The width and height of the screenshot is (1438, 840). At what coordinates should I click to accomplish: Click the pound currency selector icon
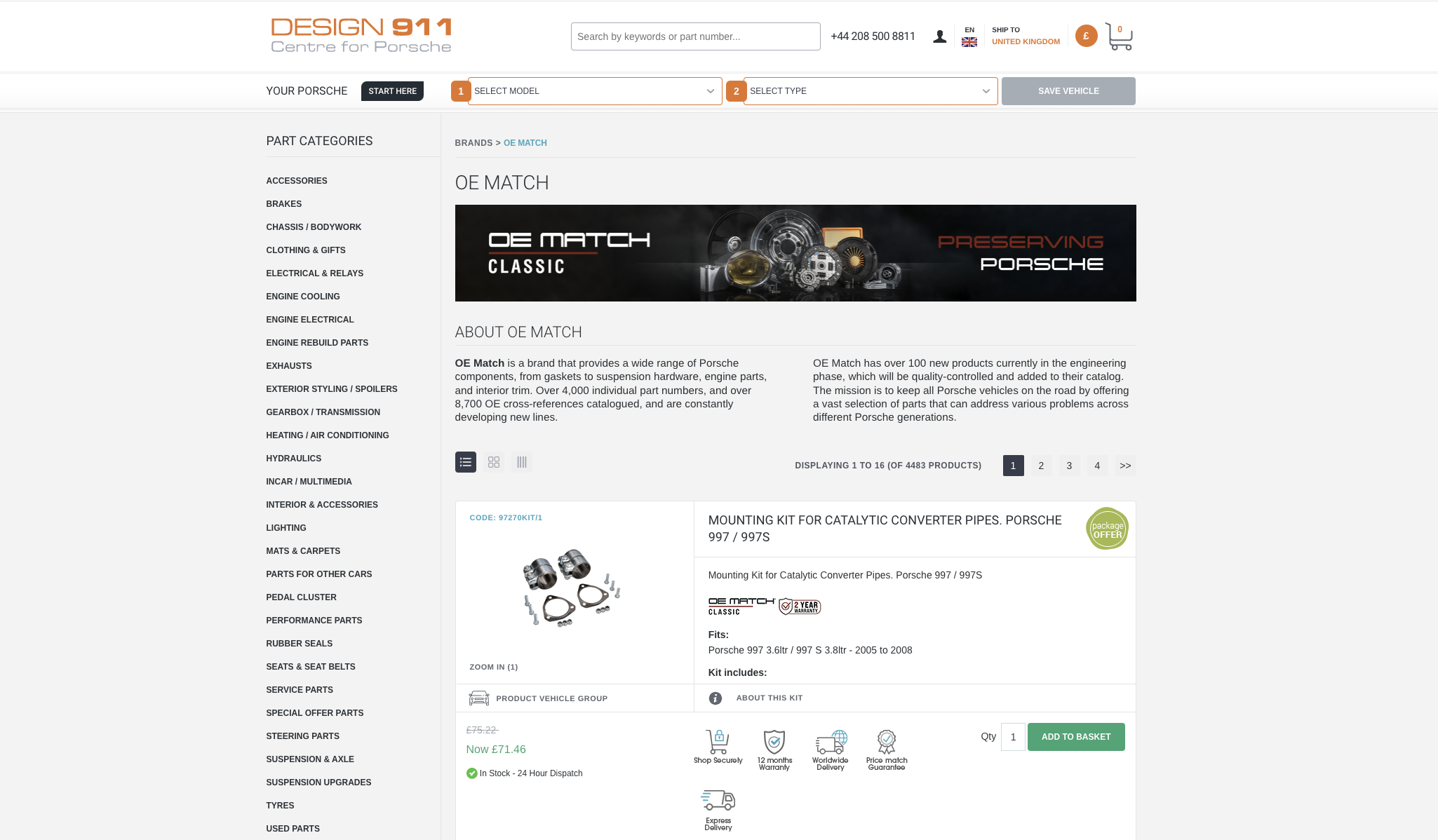[x=1086, y=36]
